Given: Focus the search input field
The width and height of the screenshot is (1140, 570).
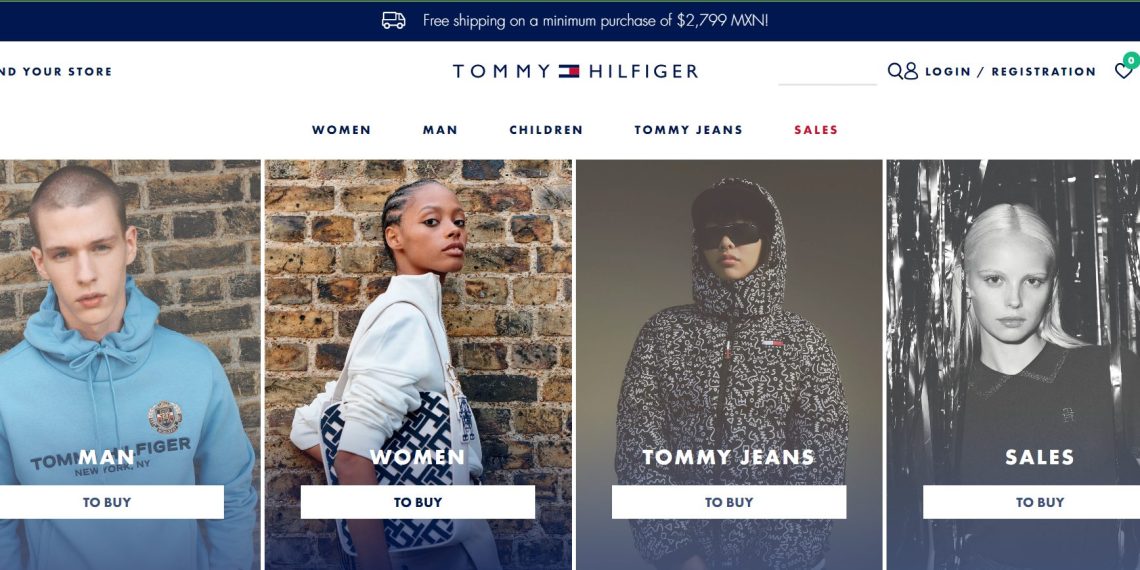Looking at the screenshot, I should pos(827,73).
